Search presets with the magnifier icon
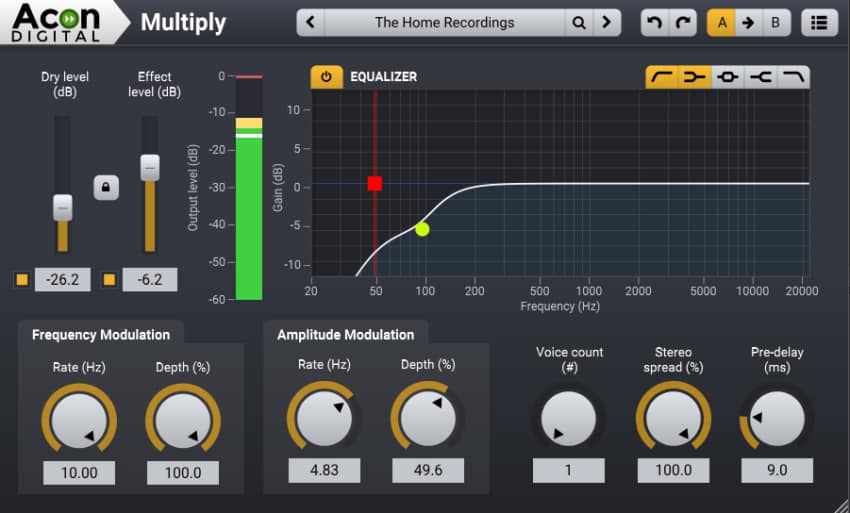This screenshot has width=850, height=513. [x=579, y=22]
